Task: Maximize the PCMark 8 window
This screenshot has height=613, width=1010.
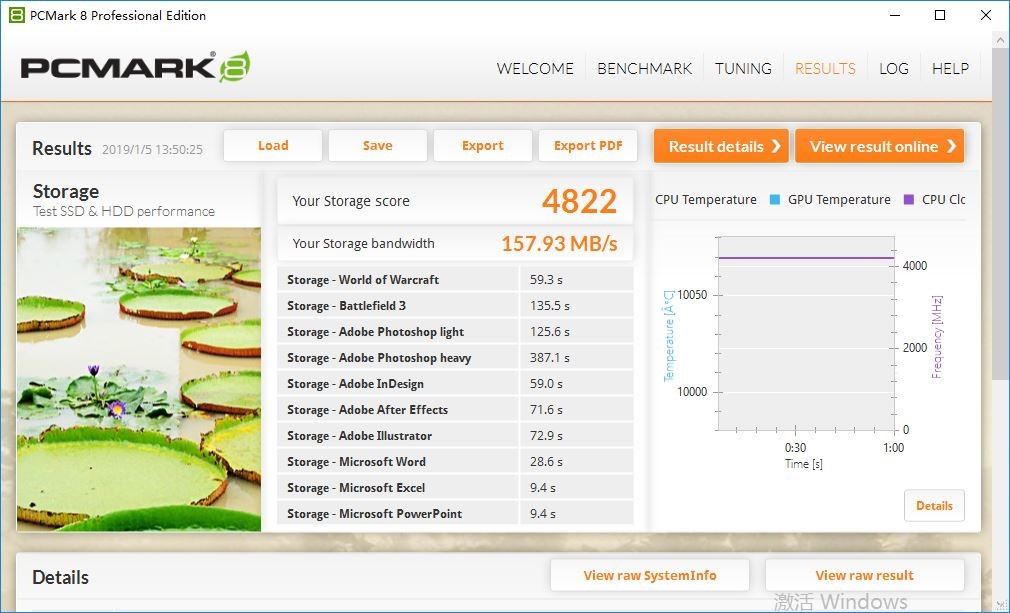Action: [x=940, y=15]
